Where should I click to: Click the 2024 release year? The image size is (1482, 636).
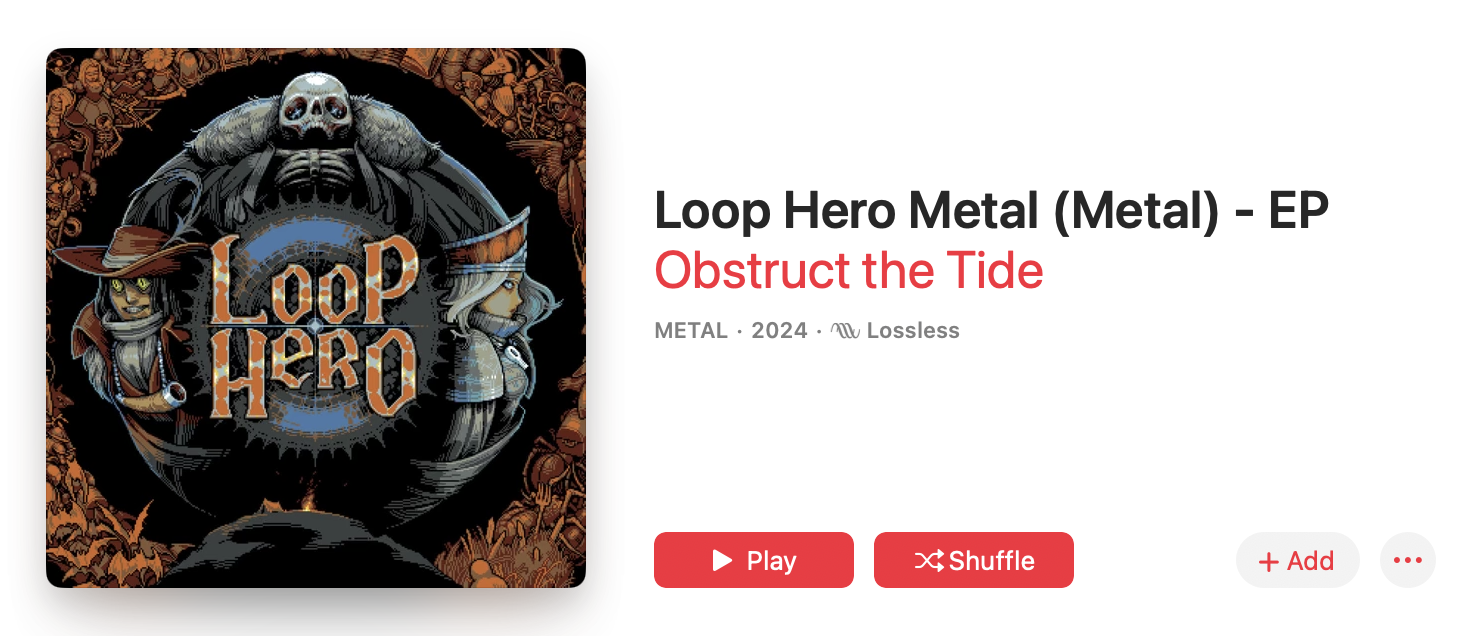[x=779, y=331]
